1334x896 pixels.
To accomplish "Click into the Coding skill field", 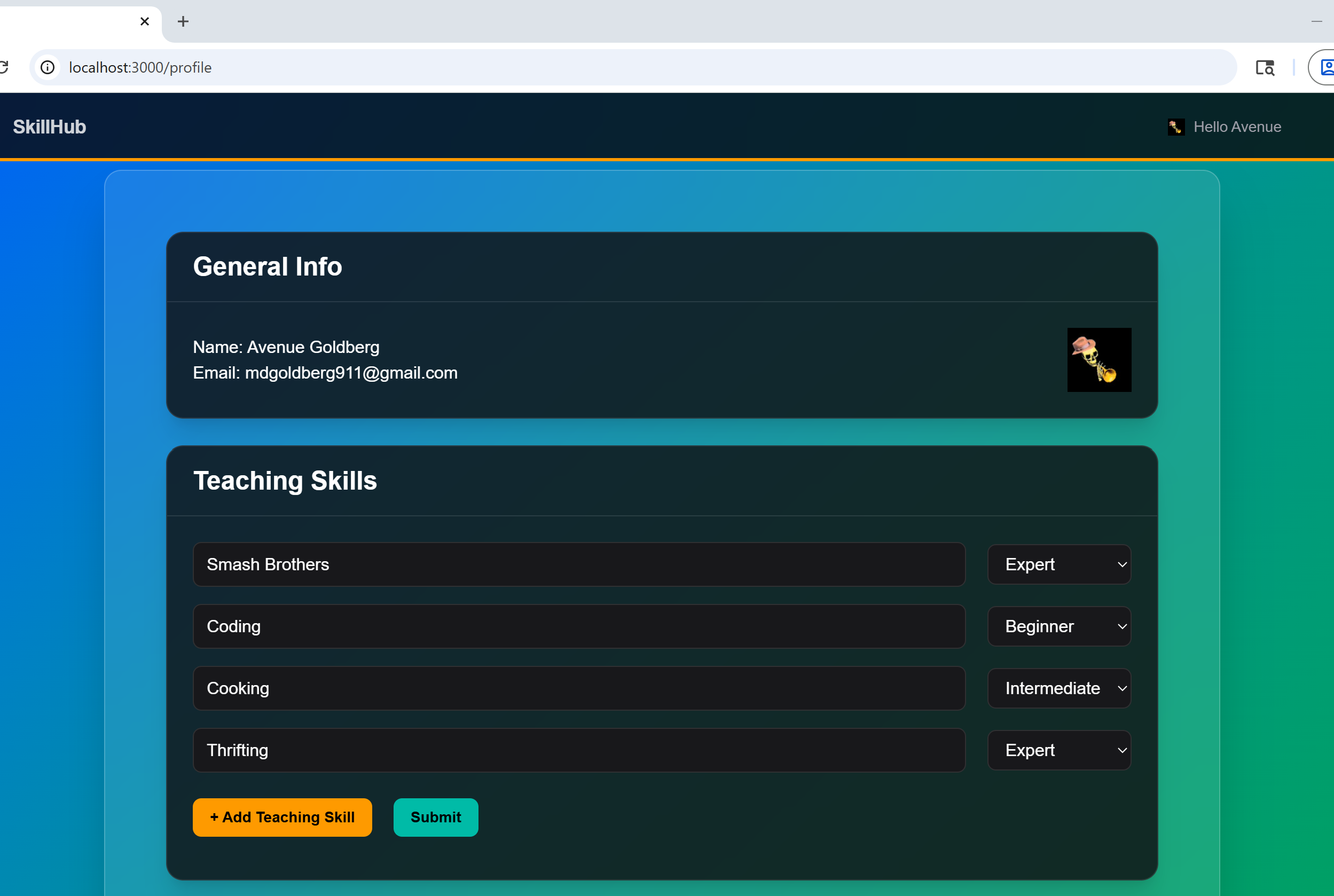I will pyautogui.click(x=578, y=626).
